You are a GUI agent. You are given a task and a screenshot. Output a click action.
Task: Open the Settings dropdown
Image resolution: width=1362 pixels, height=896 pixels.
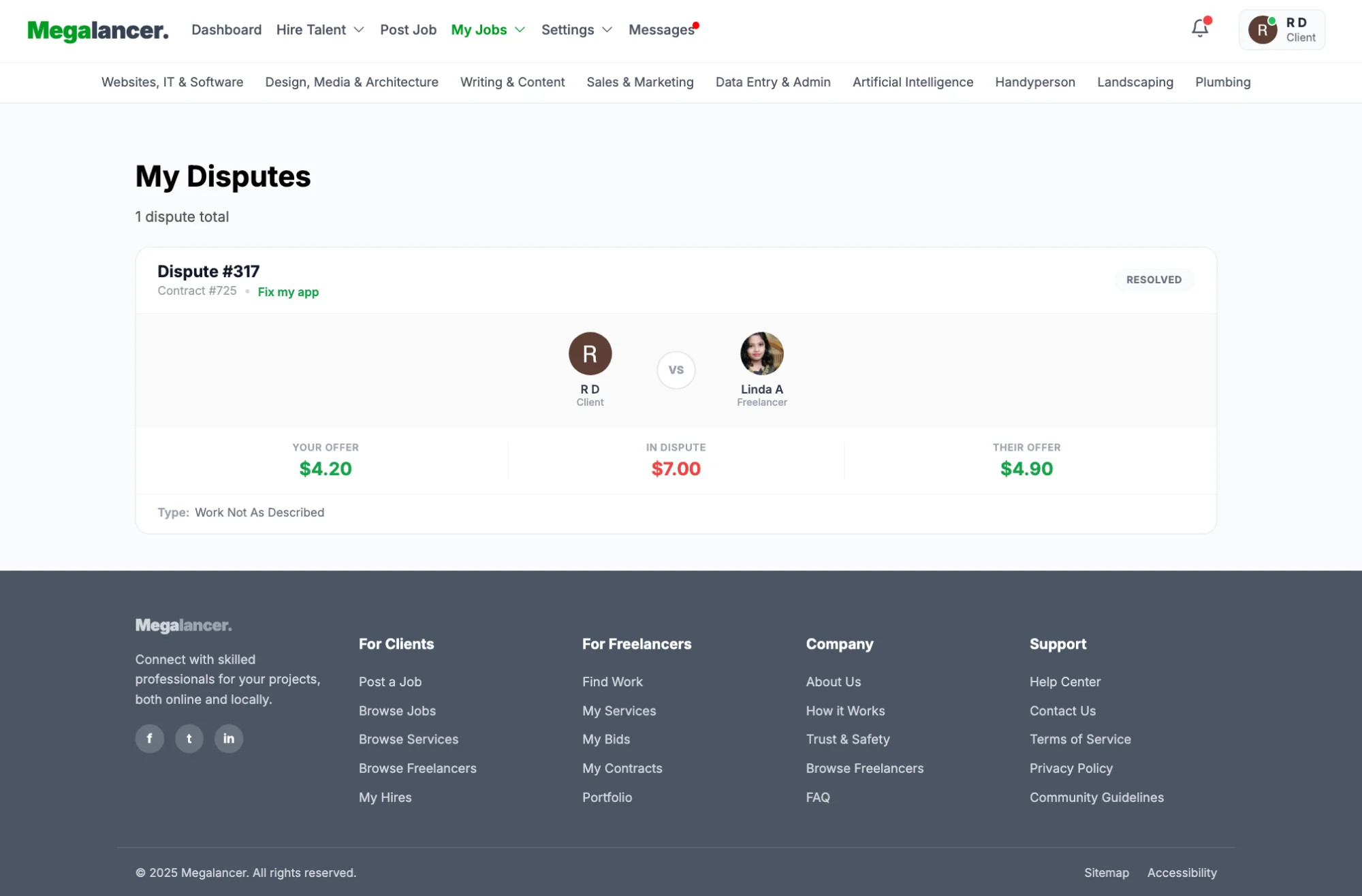point(576,30)
